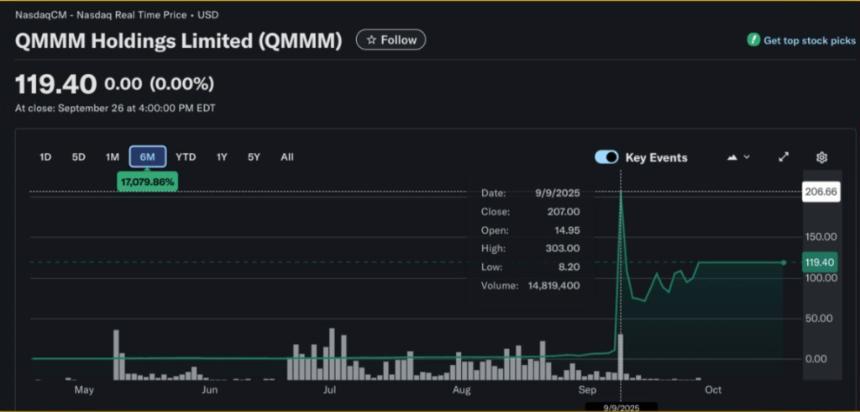The height and width of the screenshot is (412, 860).
Task: Click the At close September 26 timestamp
Action: click(x=115, y=109)
